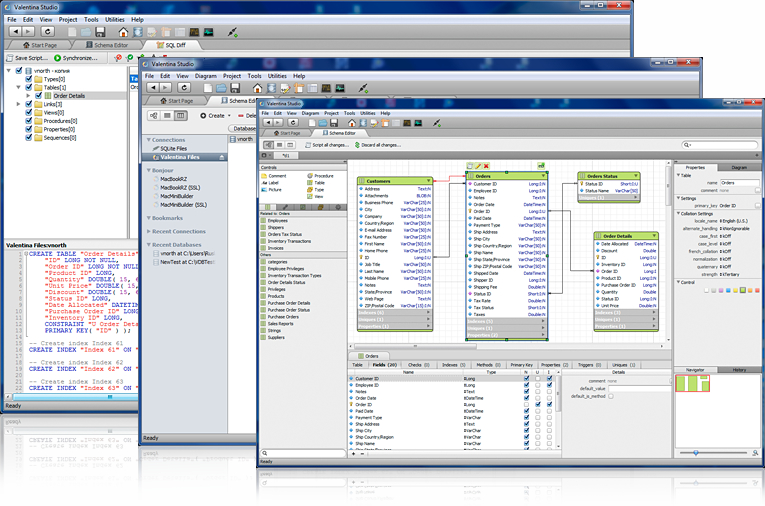Click the Save floppy icon in front window toolbar
Screen dimensions: 765x506
click(x=334, y=123)
